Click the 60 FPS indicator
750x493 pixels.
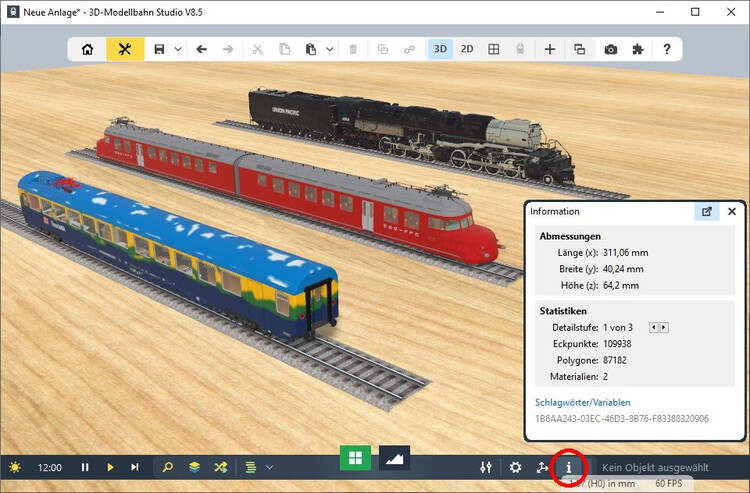coord(669,483)
